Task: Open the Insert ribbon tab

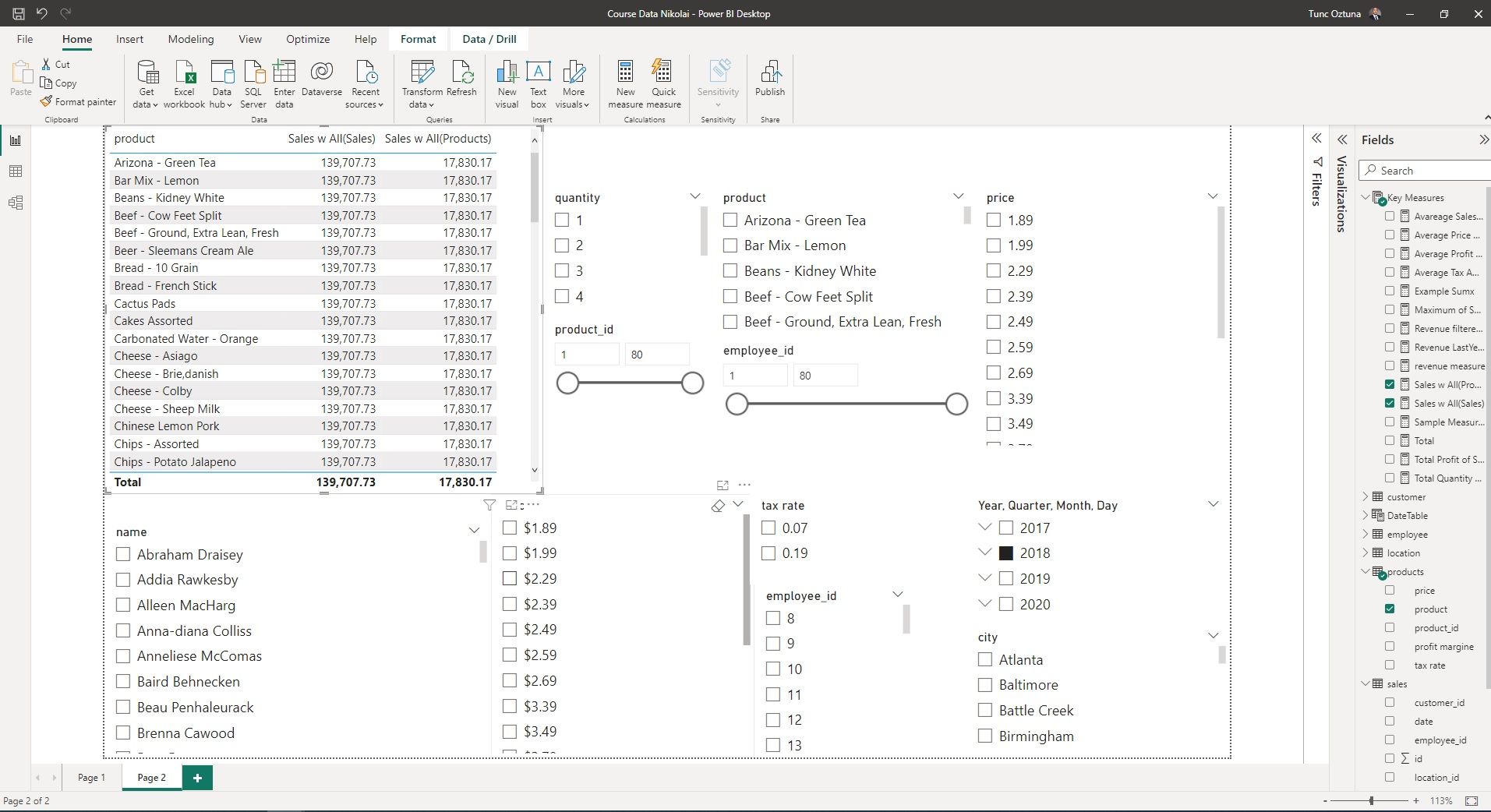Action: point(129,39)
